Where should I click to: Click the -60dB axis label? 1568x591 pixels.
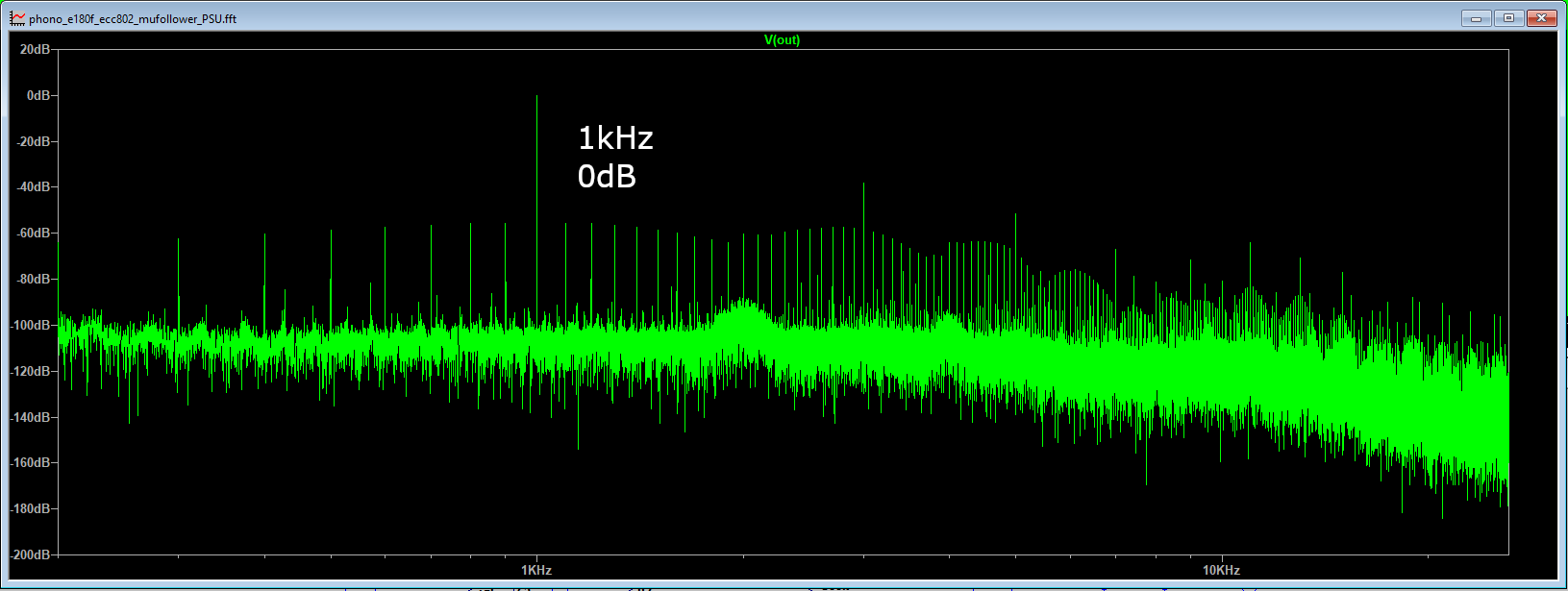tap(33, 233)
